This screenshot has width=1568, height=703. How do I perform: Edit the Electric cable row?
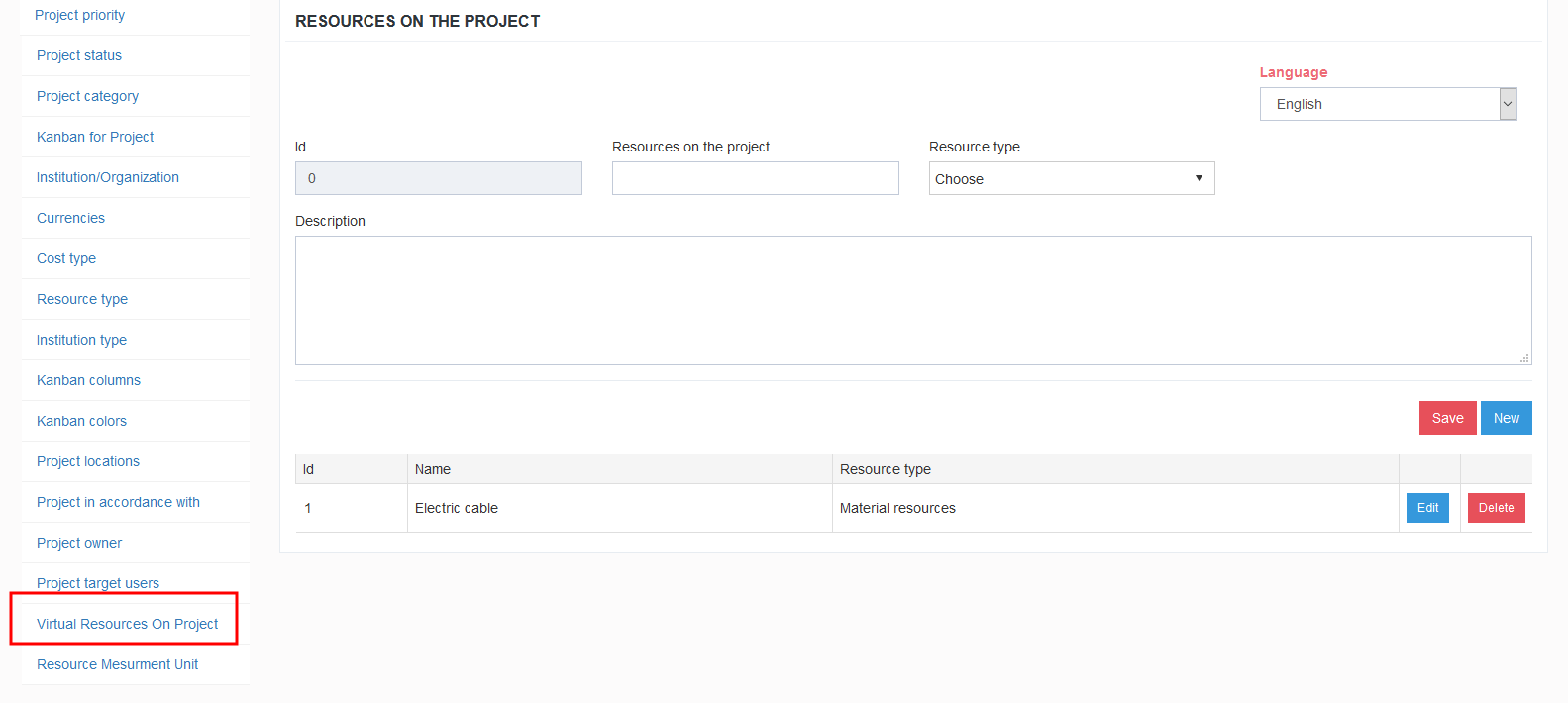1427,508
